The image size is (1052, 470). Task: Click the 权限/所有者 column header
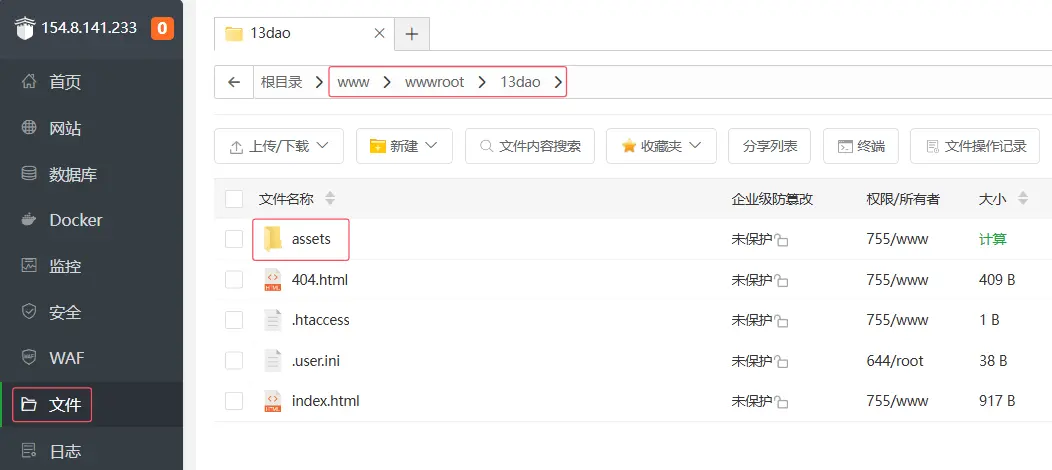point(903,198)
